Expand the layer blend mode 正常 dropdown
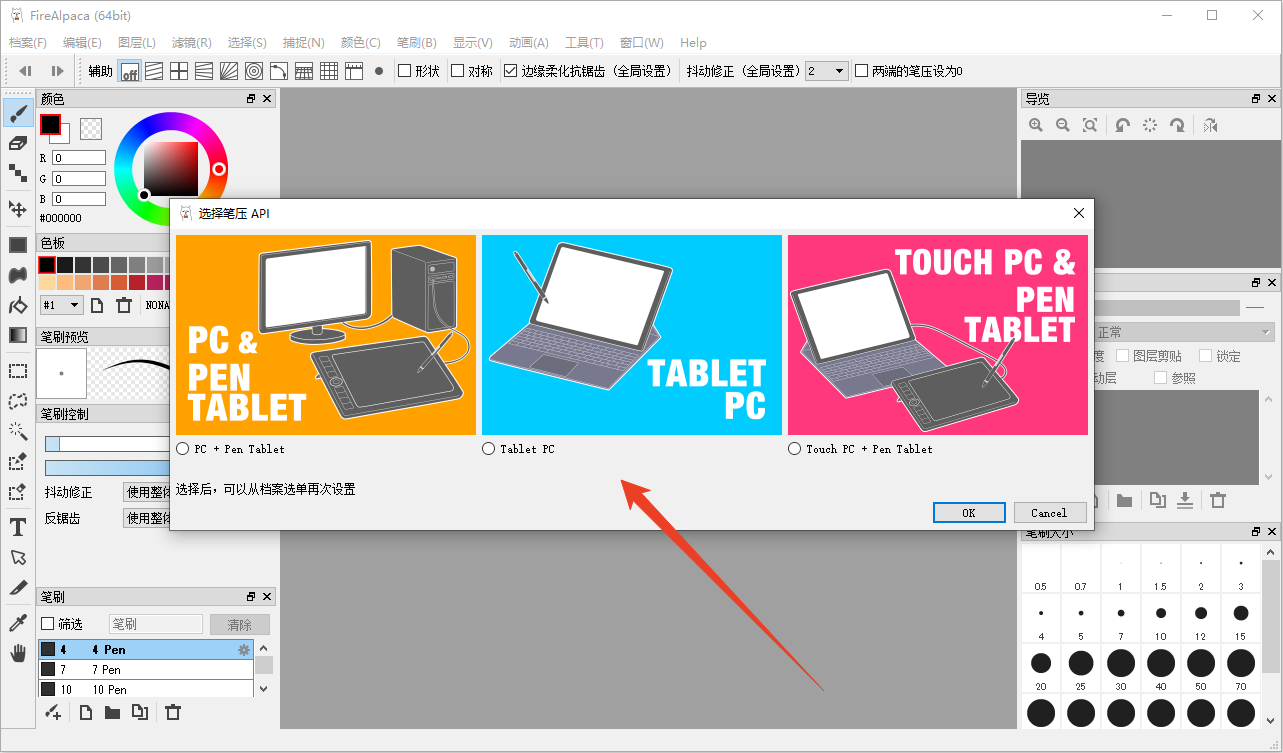 click(1185, 332)
